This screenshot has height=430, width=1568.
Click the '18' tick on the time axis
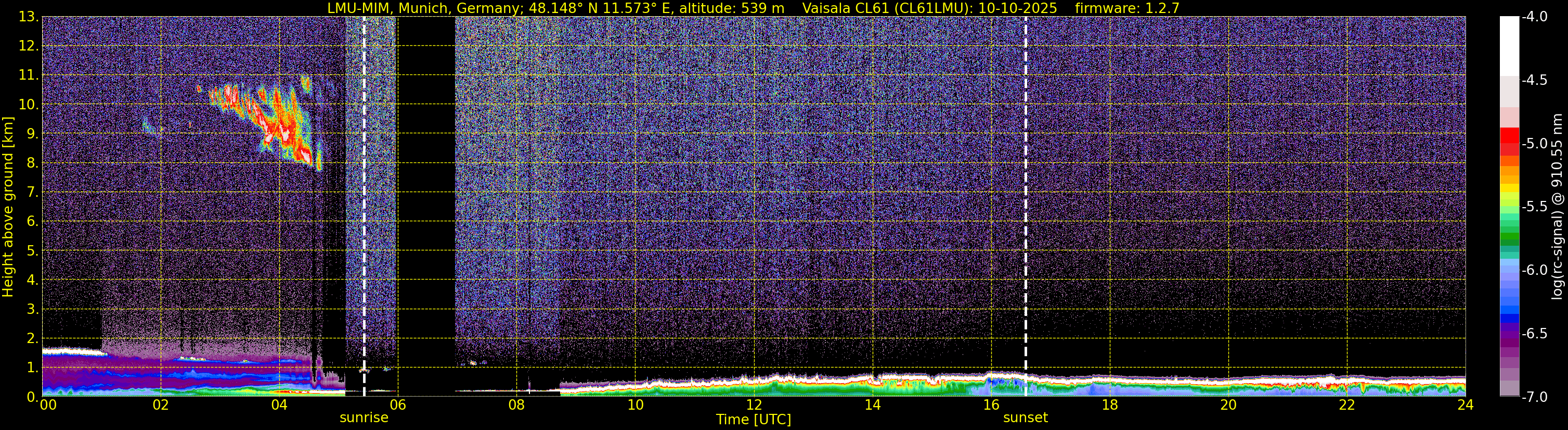point(1109,406)
